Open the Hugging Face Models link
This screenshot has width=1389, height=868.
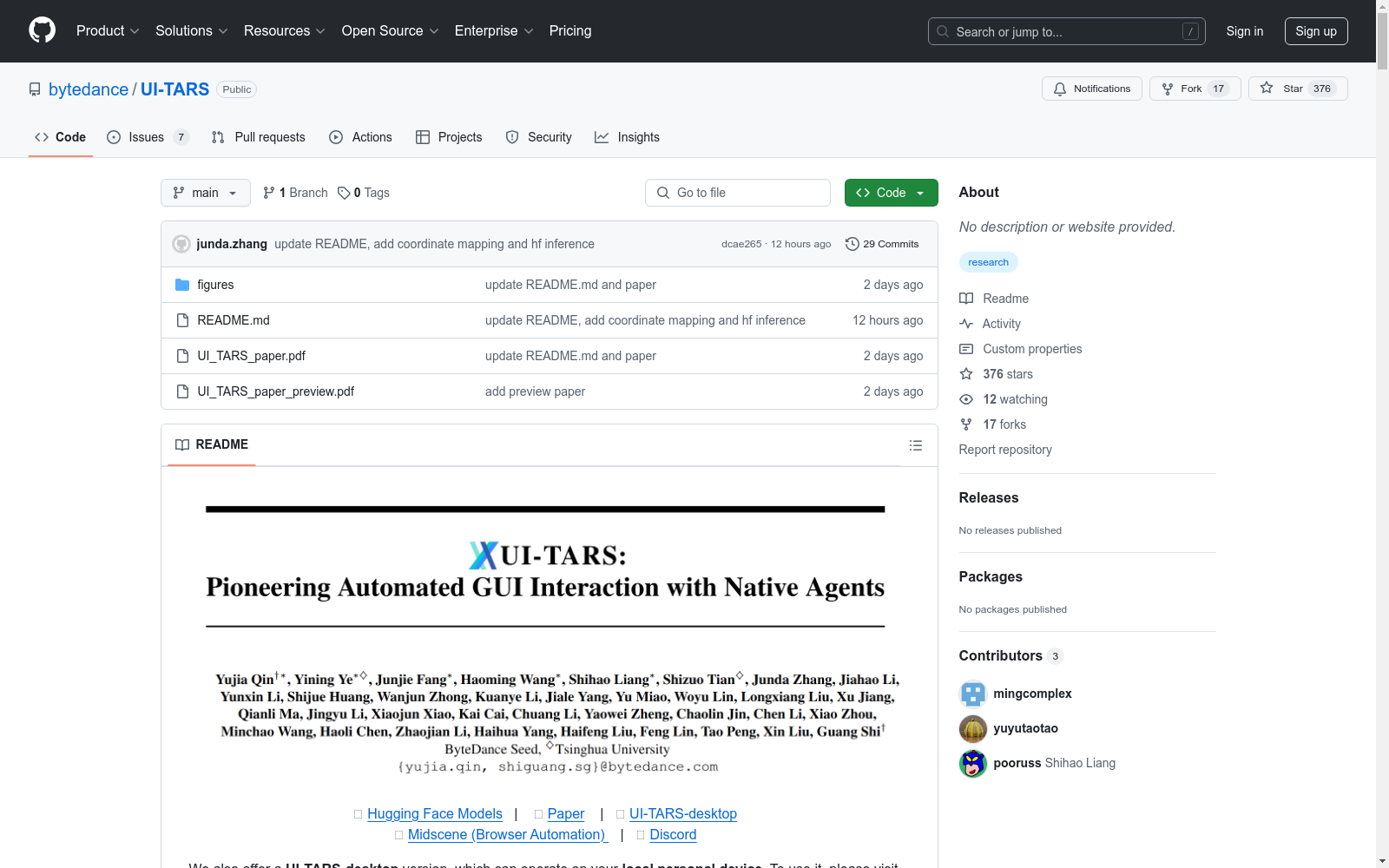point(435,813)
